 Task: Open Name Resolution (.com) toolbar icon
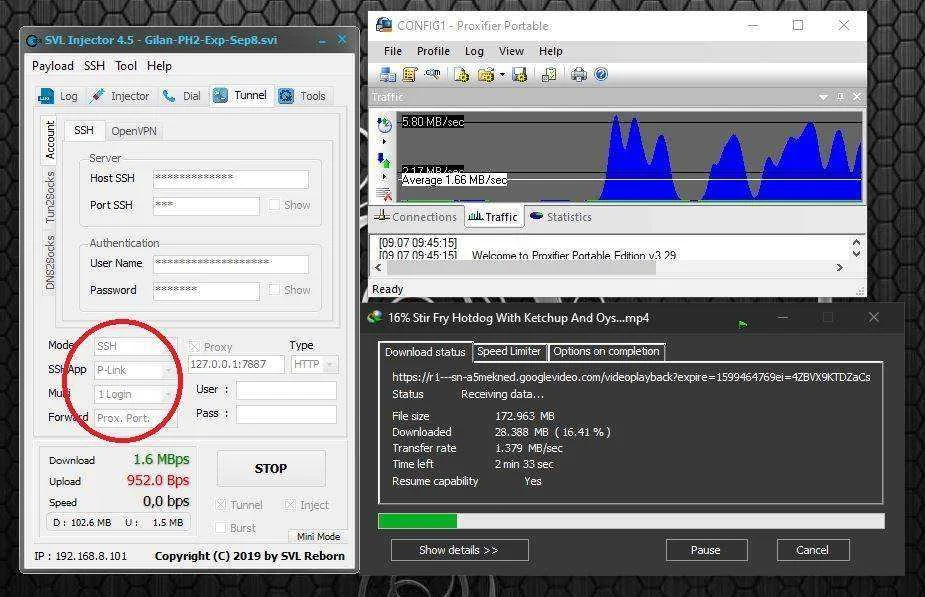432,74
